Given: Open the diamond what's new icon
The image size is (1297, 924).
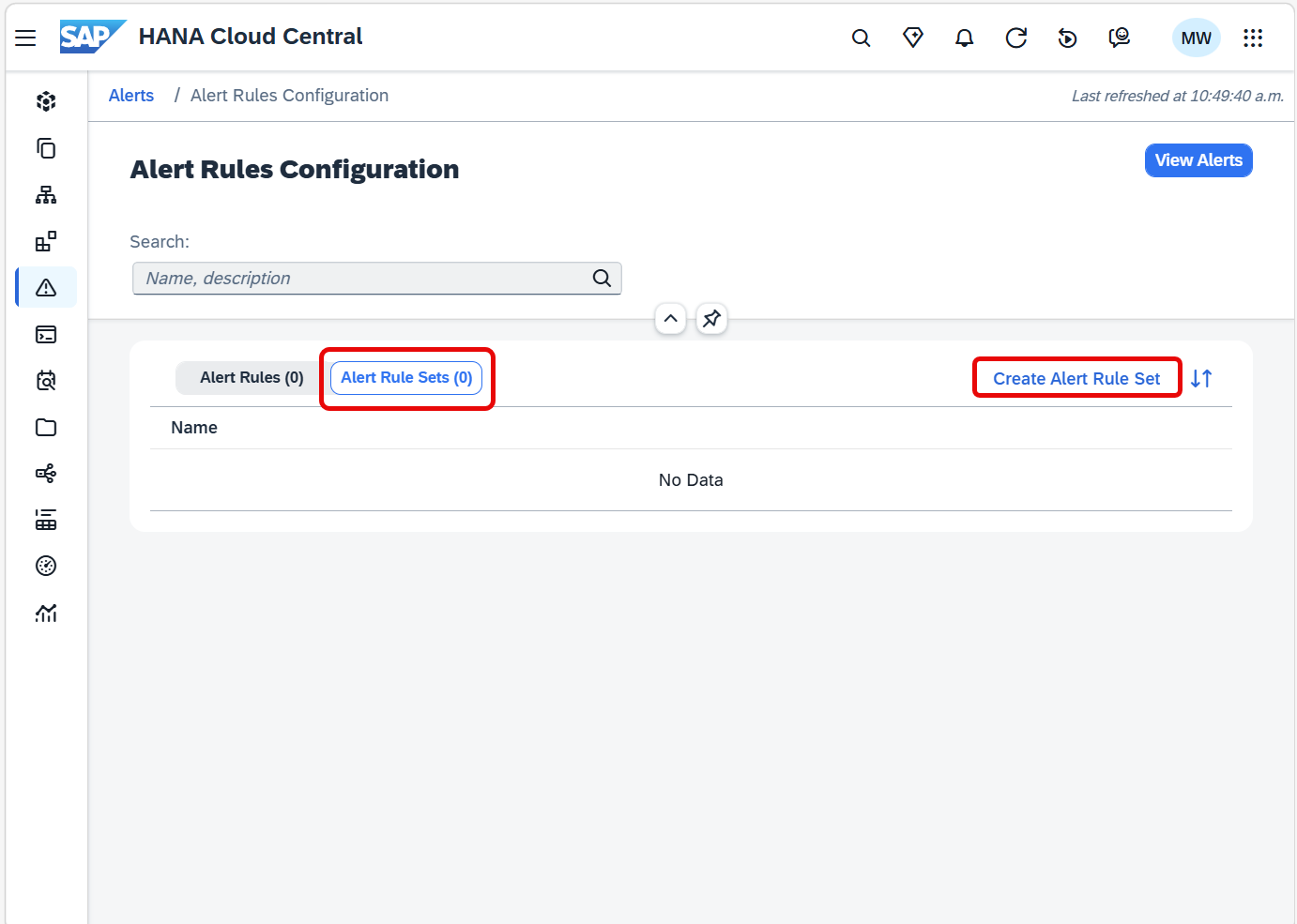Looking at the screenshot, I should point(912,38).
